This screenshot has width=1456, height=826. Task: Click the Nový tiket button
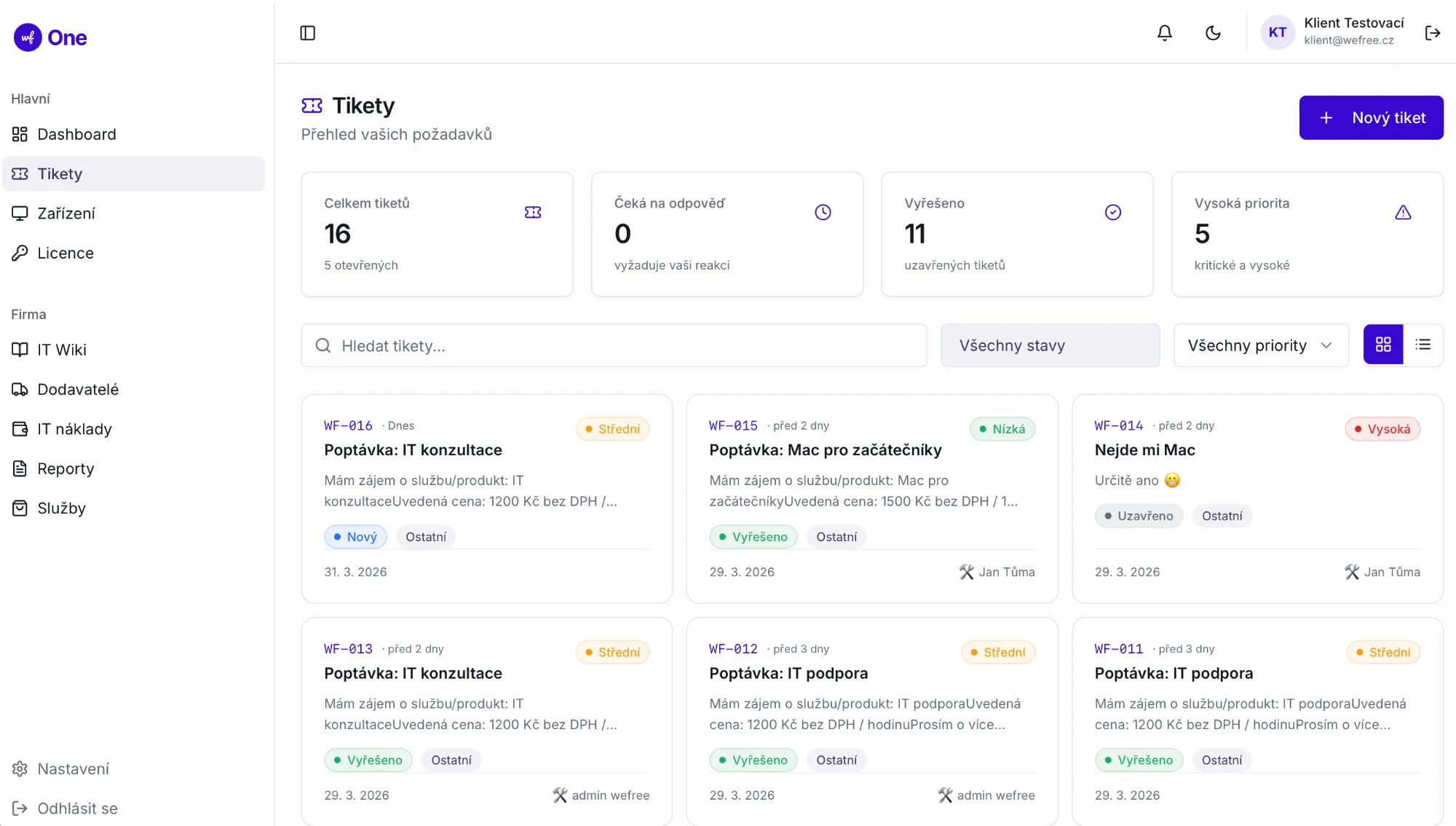point(1371,117)
